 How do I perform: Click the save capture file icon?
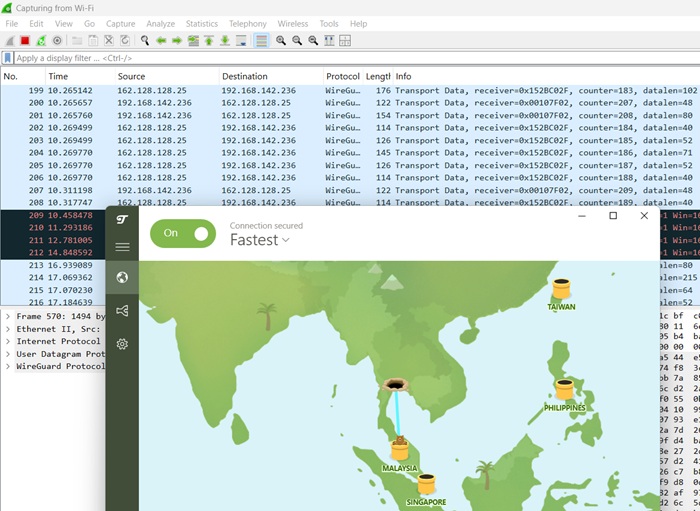click(93, 41)
